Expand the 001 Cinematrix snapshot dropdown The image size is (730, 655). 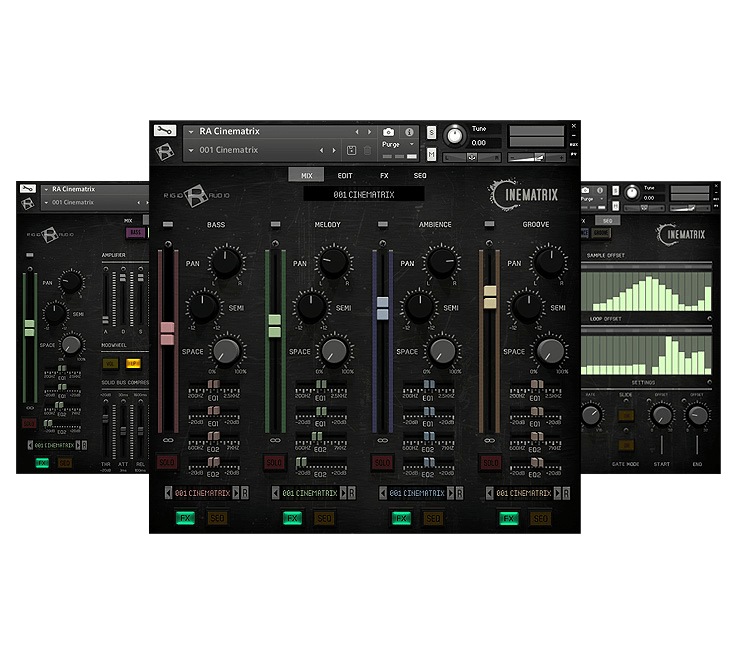pos(191,150)
